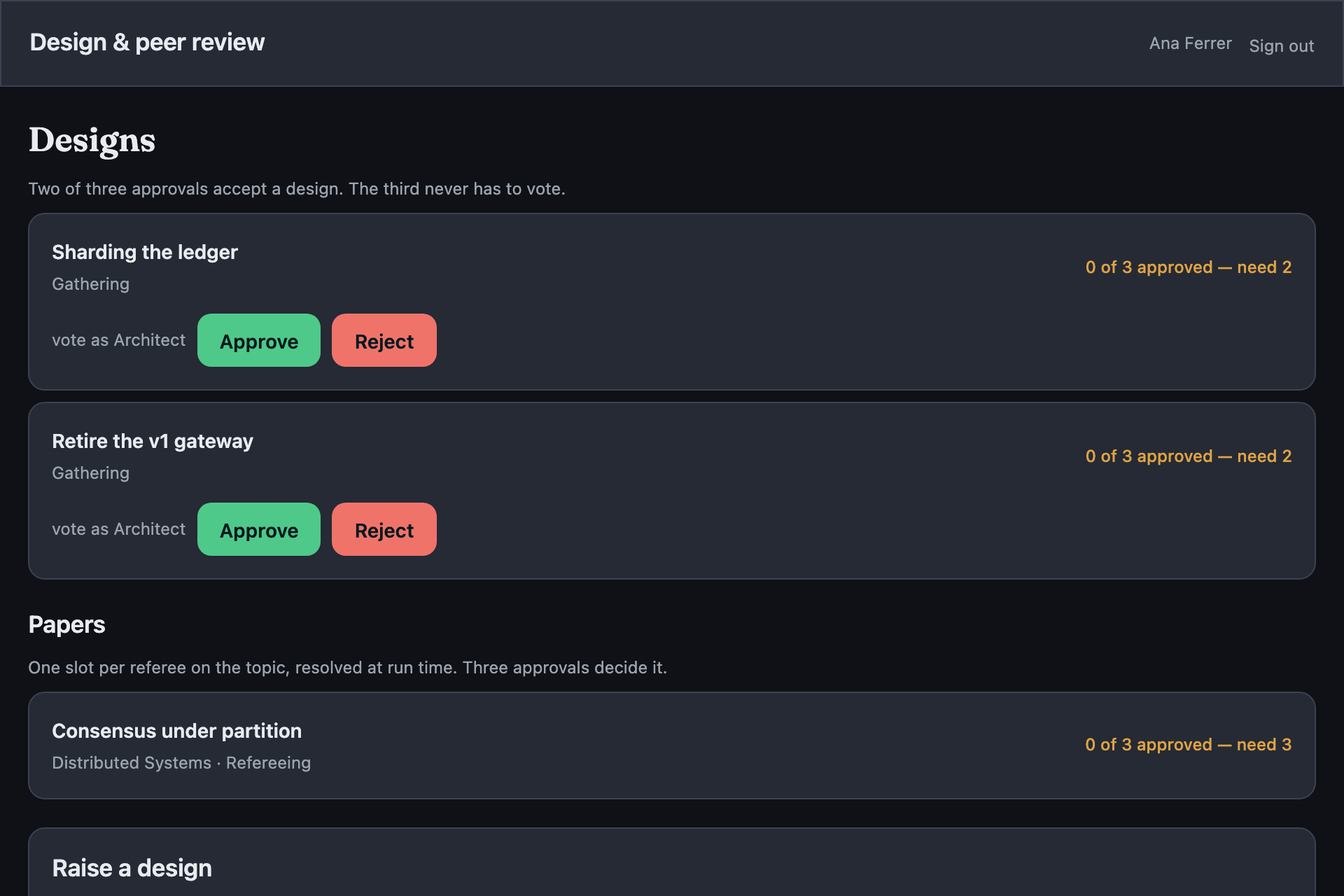Select the Designs page heading
This screenshot has height=896, width=1344.
[92, 141]
